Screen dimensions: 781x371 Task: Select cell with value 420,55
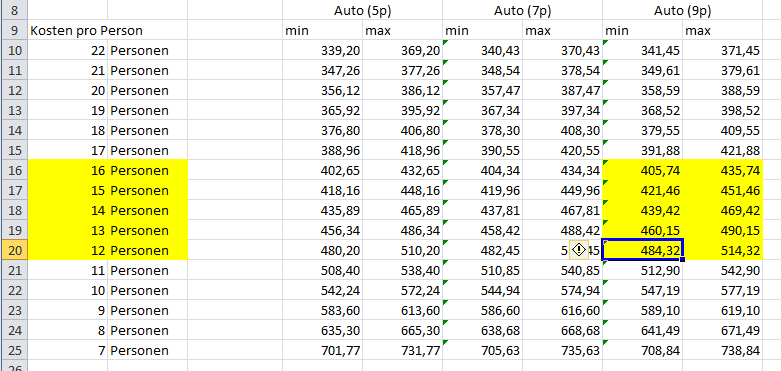[x=562, y=150]
